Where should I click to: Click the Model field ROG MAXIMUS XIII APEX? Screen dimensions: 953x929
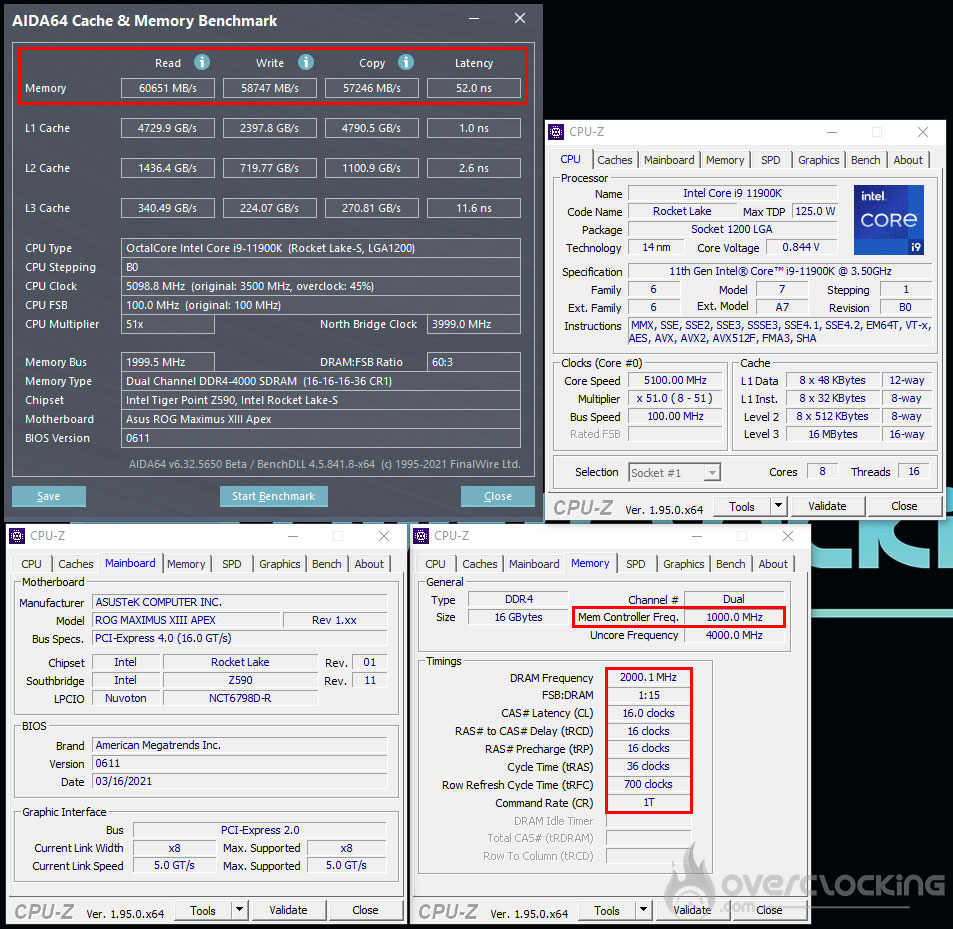(x=187, y=620)
